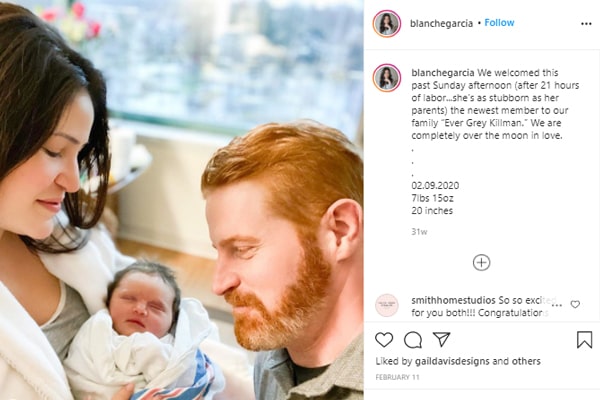Save the post with the bookmark icon
Screen dimensions: 600x400
[x=584, y=340]
